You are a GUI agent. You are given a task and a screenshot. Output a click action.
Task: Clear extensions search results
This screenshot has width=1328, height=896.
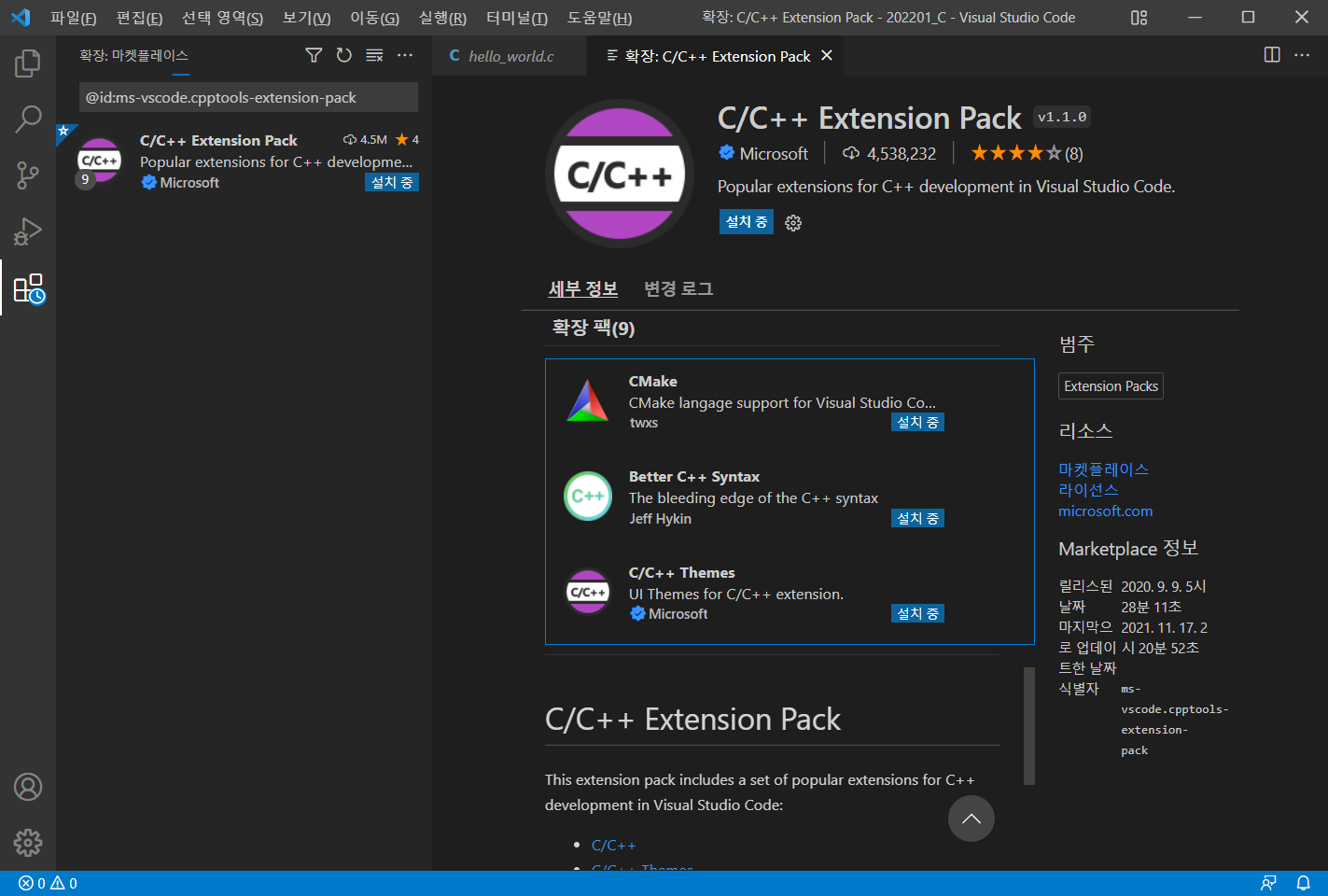pos(374,56)
